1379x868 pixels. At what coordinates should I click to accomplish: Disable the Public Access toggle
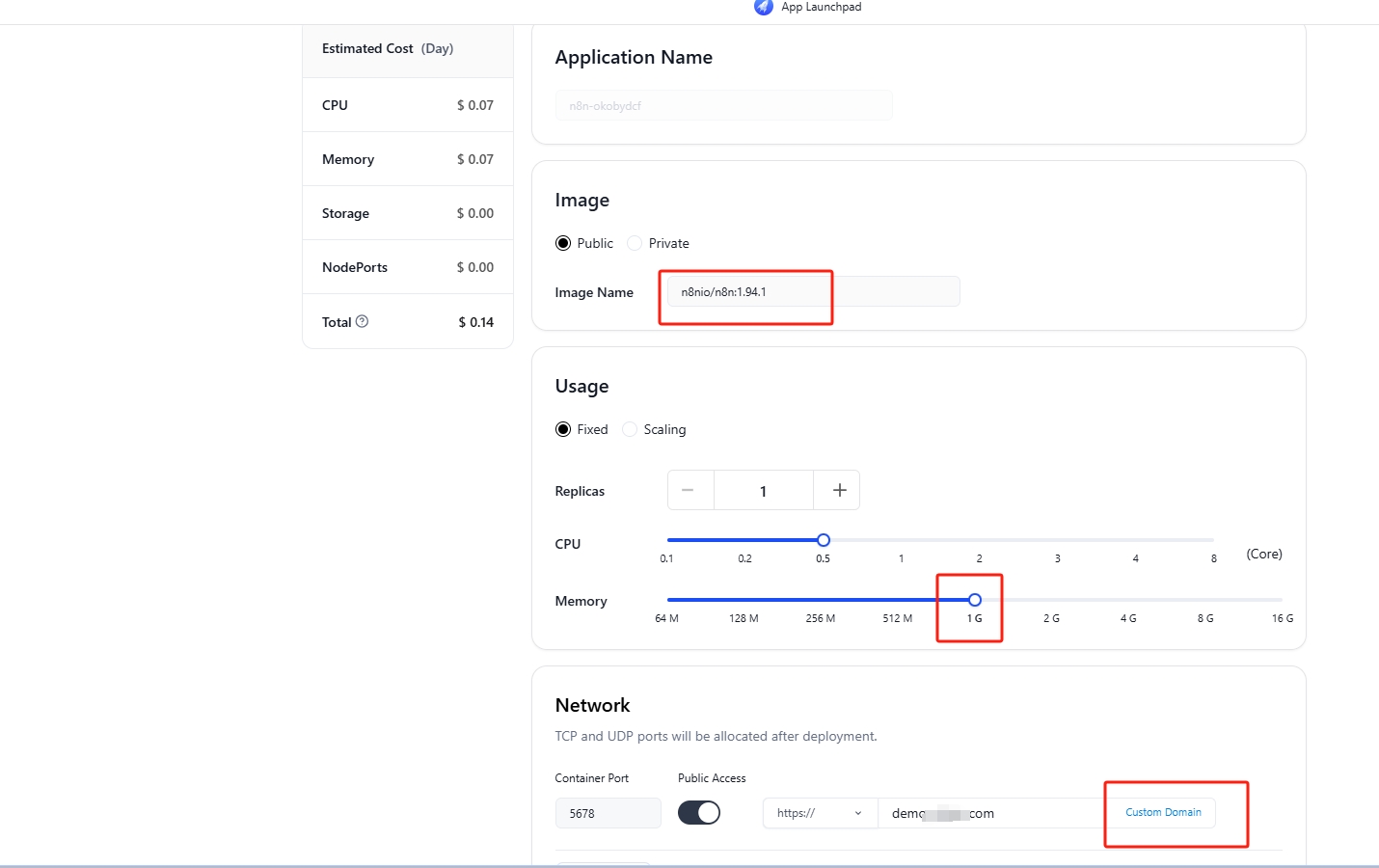[699, 813]
